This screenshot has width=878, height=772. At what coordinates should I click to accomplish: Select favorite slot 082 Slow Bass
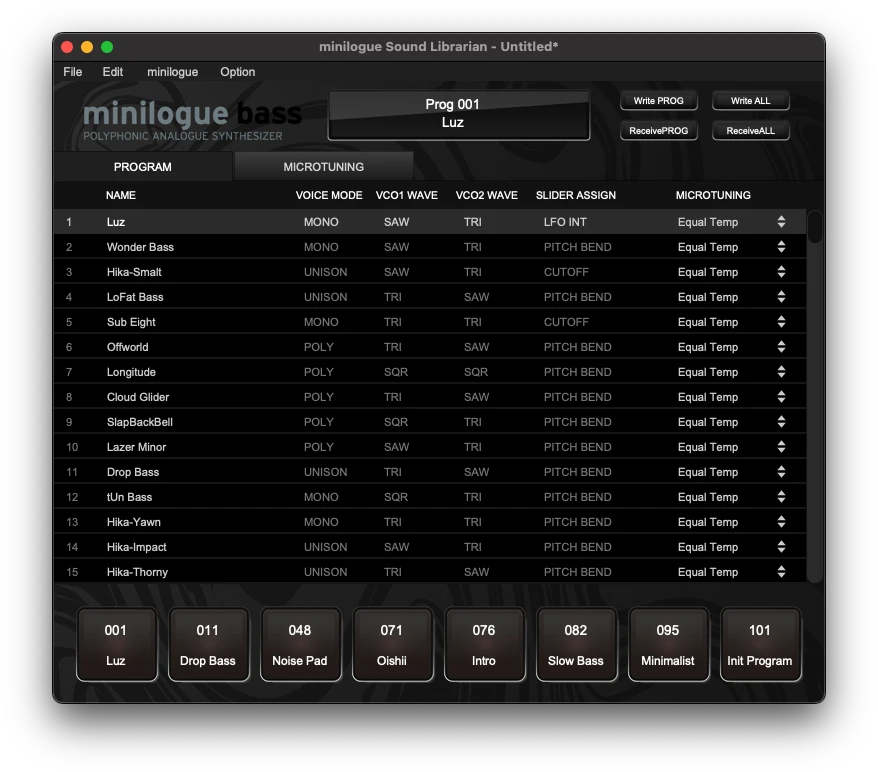pyautogui.click(x=576, y=645)
